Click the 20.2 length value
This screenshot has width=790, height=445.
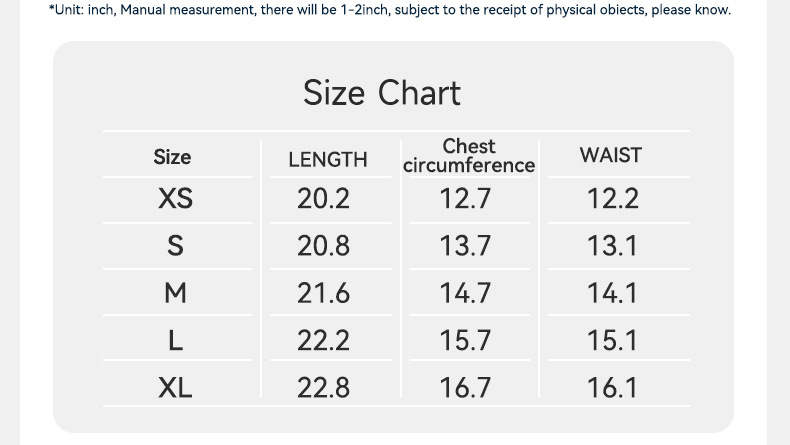[323, 199]
